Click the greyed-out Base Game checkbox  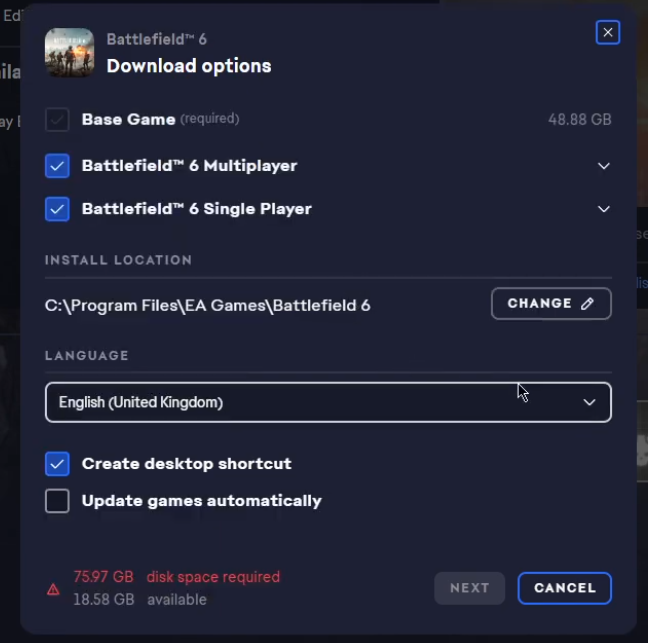tap(57, 120)
